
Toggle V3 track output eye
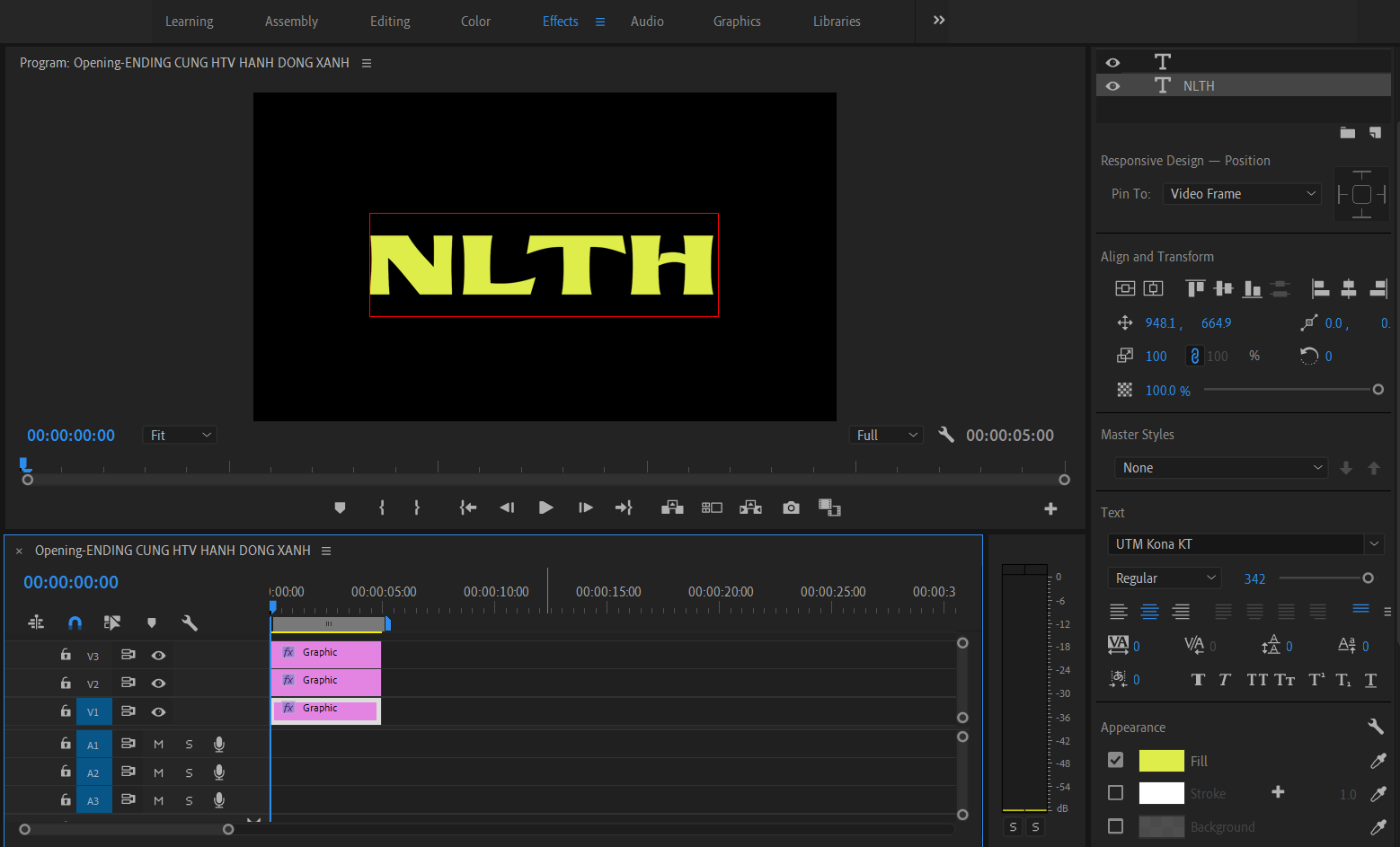[x=158, y=656]
